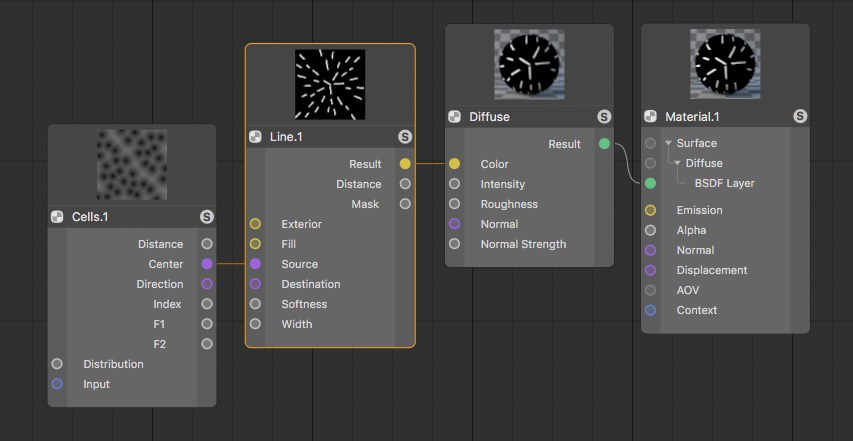This screenshot has height=441, width=853.
Task: Click the purple Destination input port on Line.1
Action: pyautogui.click(x=255, y=284)
